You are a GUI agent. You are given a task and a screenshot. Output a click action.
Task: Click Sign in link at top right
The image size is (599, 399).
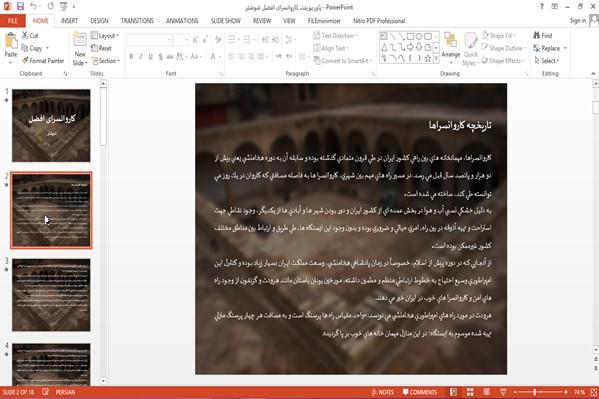pos(578,21)
